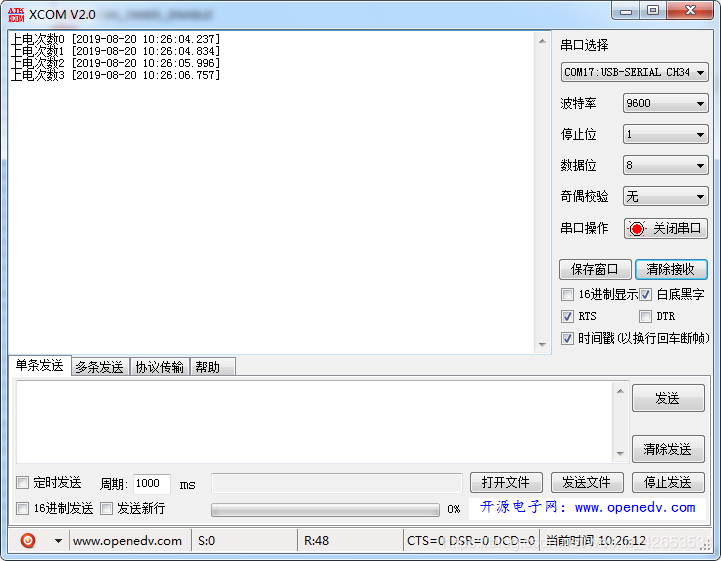Viewport: 721px width, 561px height.
Task: Uncheck the RTS checkbox
Action: 567,316
